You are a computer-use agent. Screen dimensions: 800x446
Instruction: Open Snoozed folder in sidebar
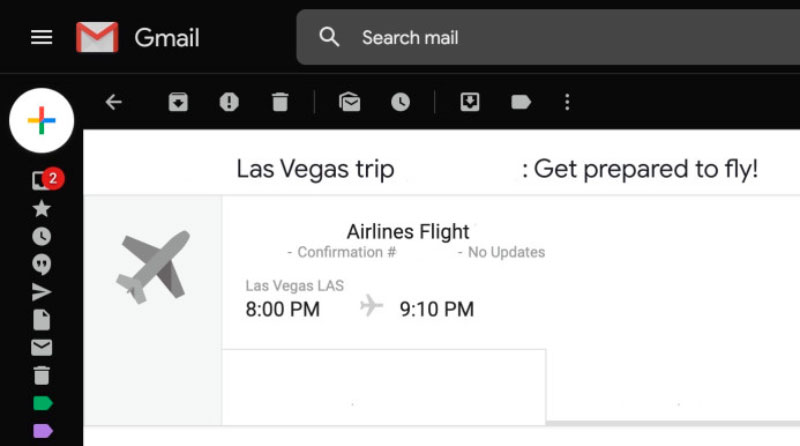click(x=41, y=236)
